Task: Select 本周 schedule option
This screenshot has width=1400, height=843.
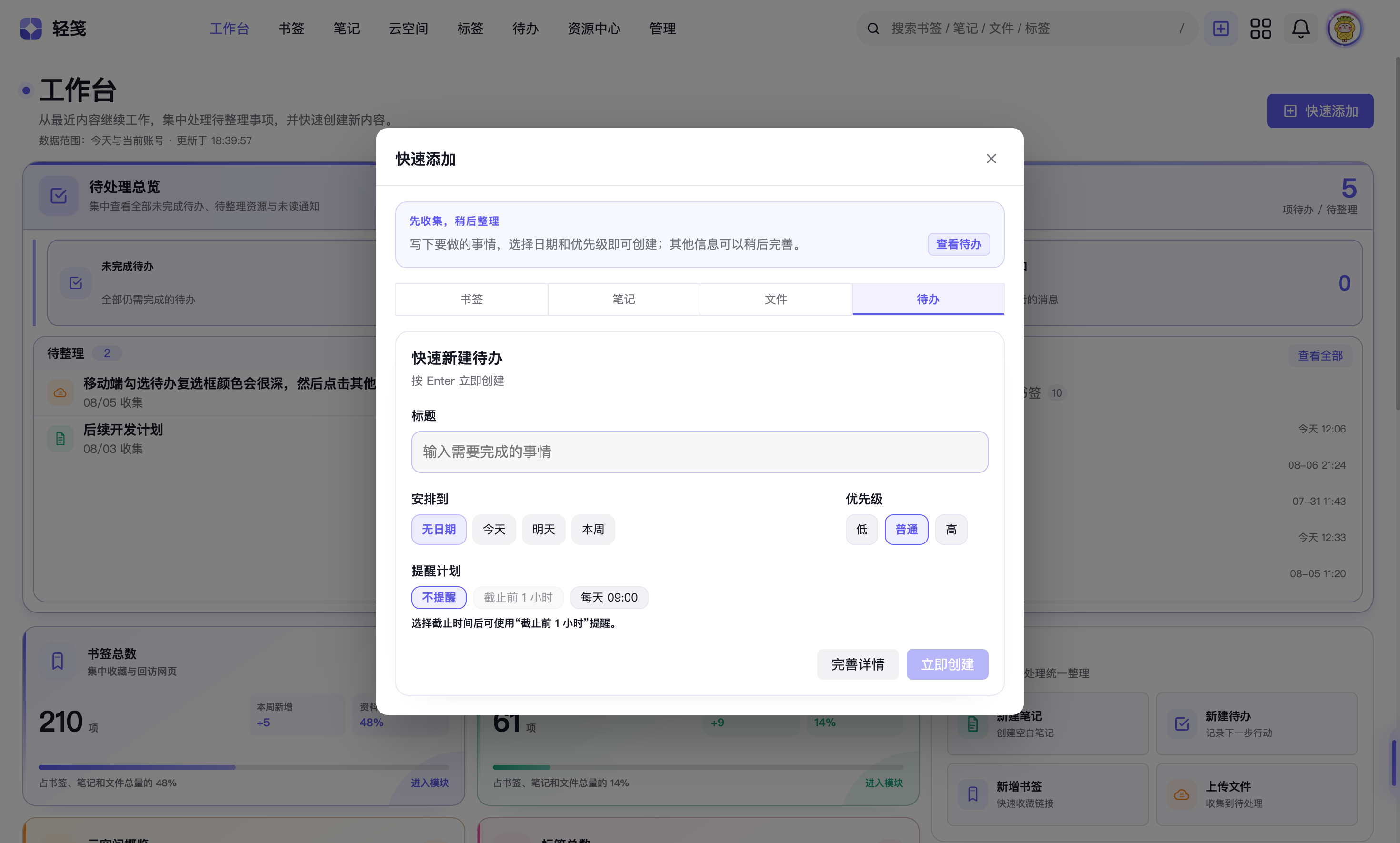Action: click(593, 530)
